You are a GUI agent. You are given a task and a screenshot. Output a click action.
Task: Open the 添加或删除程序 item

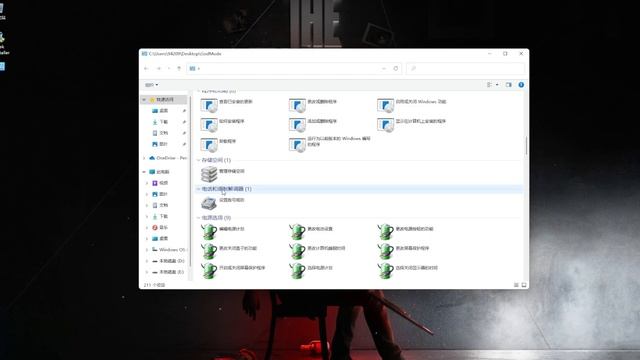[313, 124]
